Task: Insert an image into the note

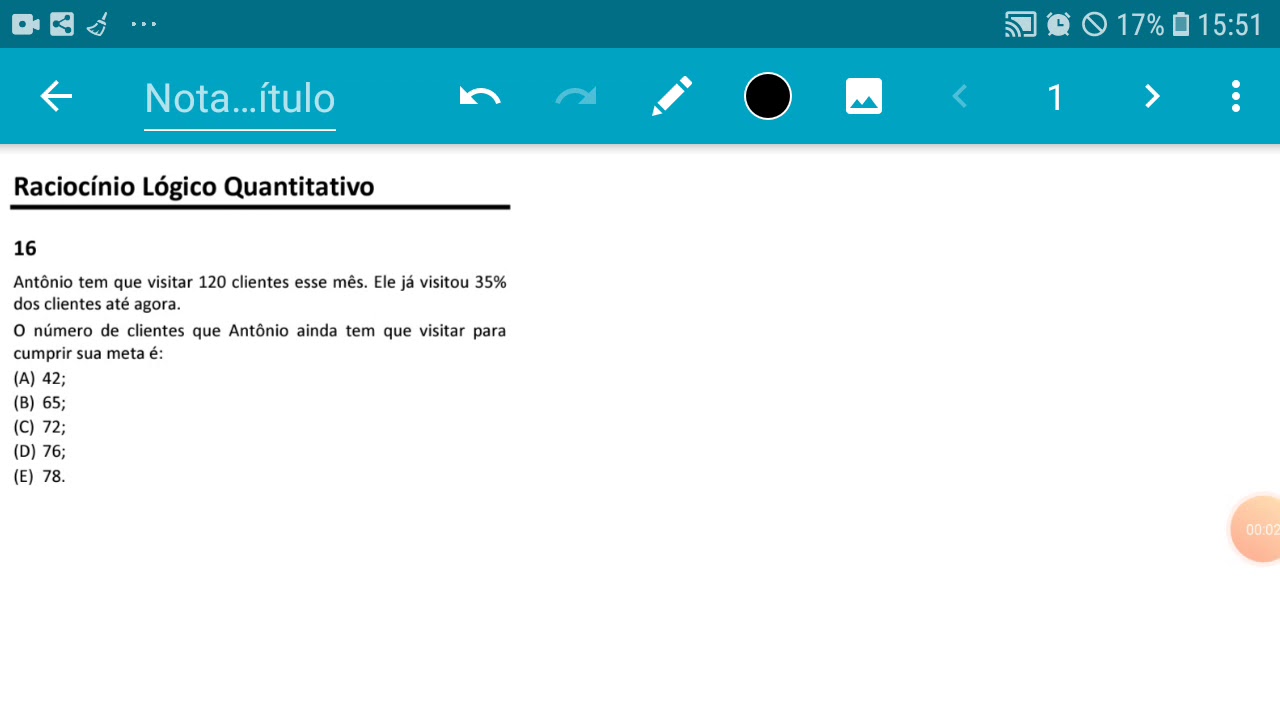Action: 864,97
